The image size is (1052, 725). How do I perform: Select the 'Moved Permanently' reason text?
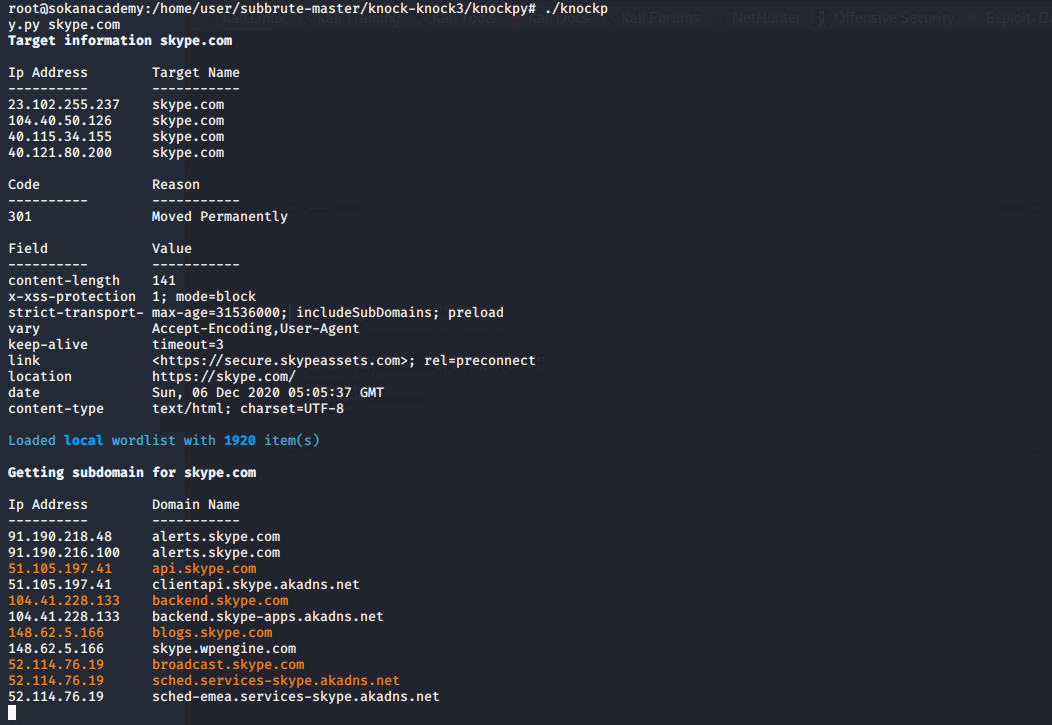click(x=219, y=217)
